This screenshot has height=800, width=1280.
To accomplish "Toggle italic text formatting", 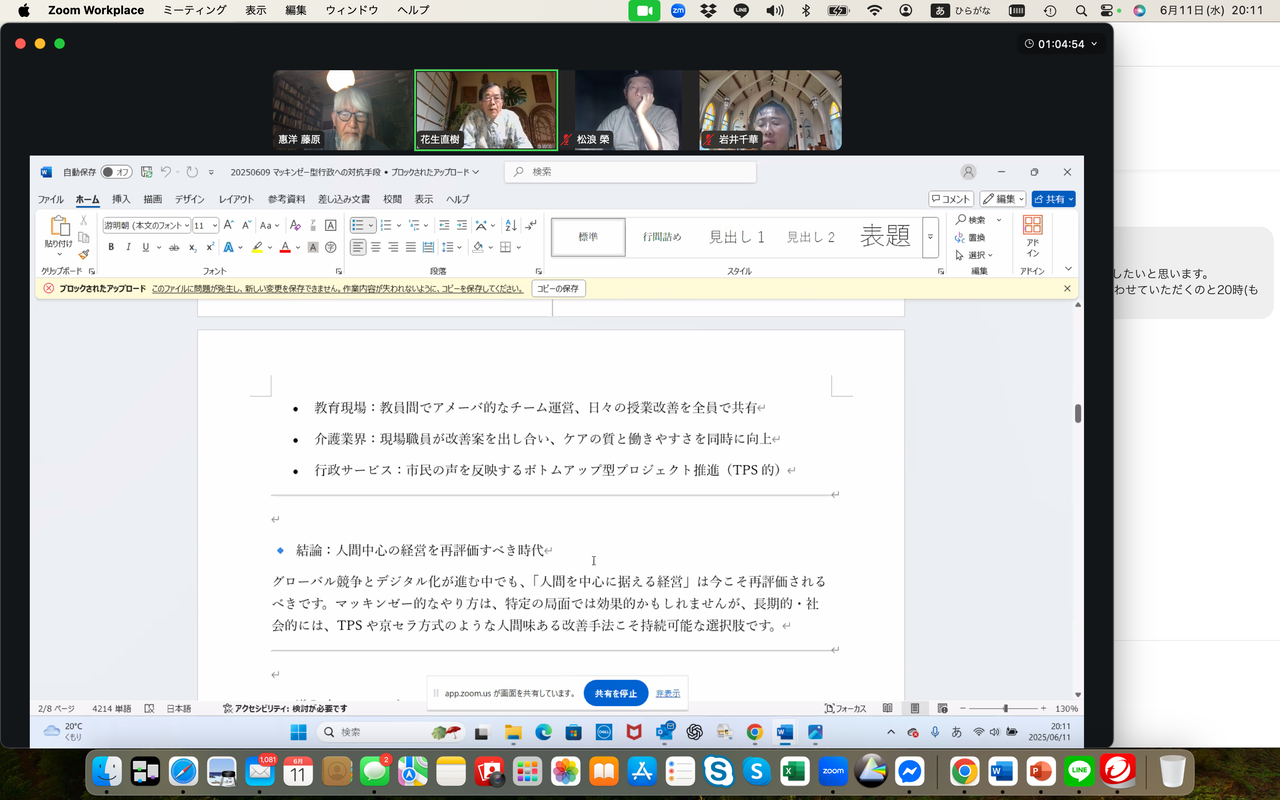I will point(128,247).
